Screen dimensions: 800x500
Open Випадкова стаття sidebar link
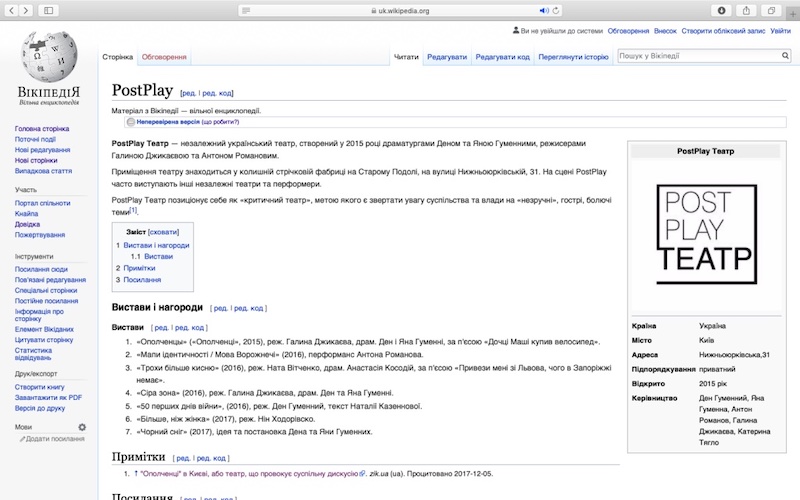(43, 171)
